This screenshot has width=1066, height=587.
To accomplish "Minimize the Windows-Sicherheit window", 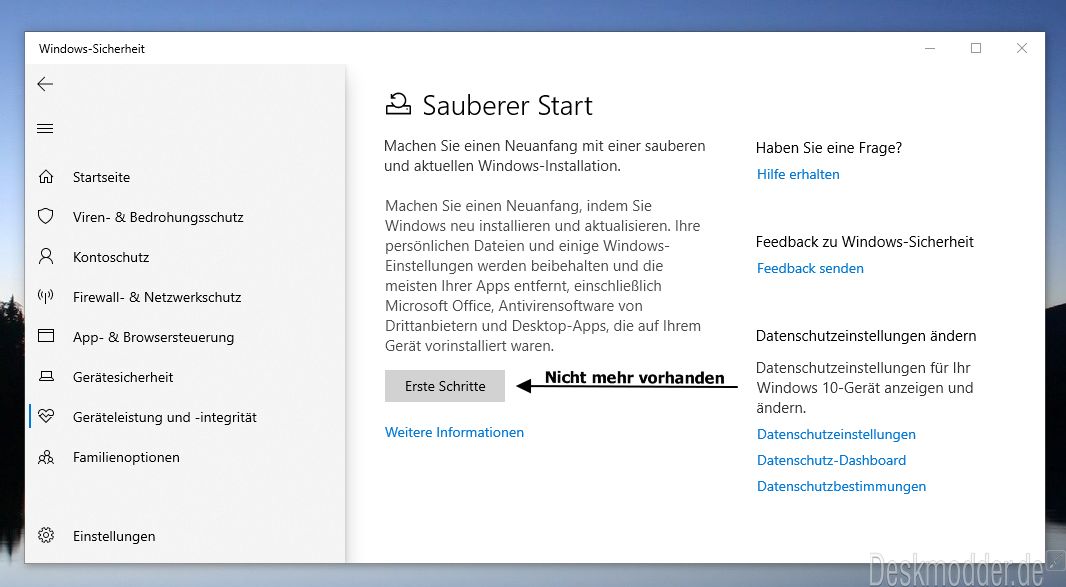I will 930,48.
